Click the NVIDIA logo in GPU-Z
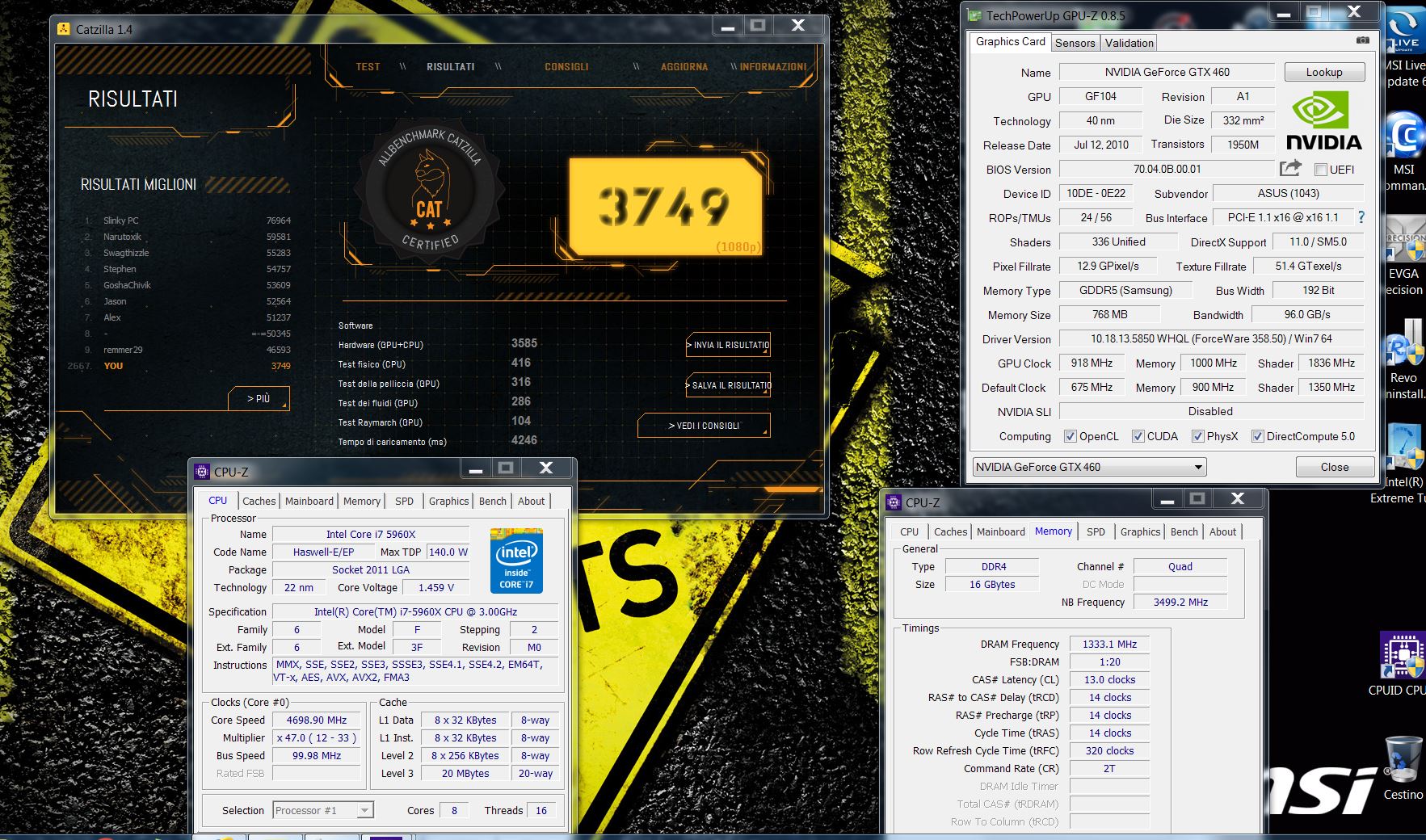This screenshot has width=1426, height=840. 1323,120
